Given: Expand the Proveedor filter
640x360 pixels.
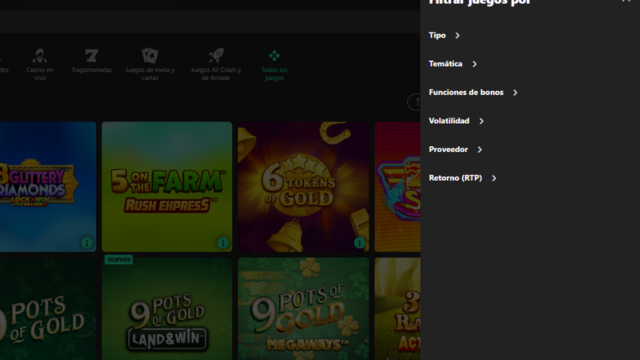Looking at the screenshot, I should (x=456, y=150).
